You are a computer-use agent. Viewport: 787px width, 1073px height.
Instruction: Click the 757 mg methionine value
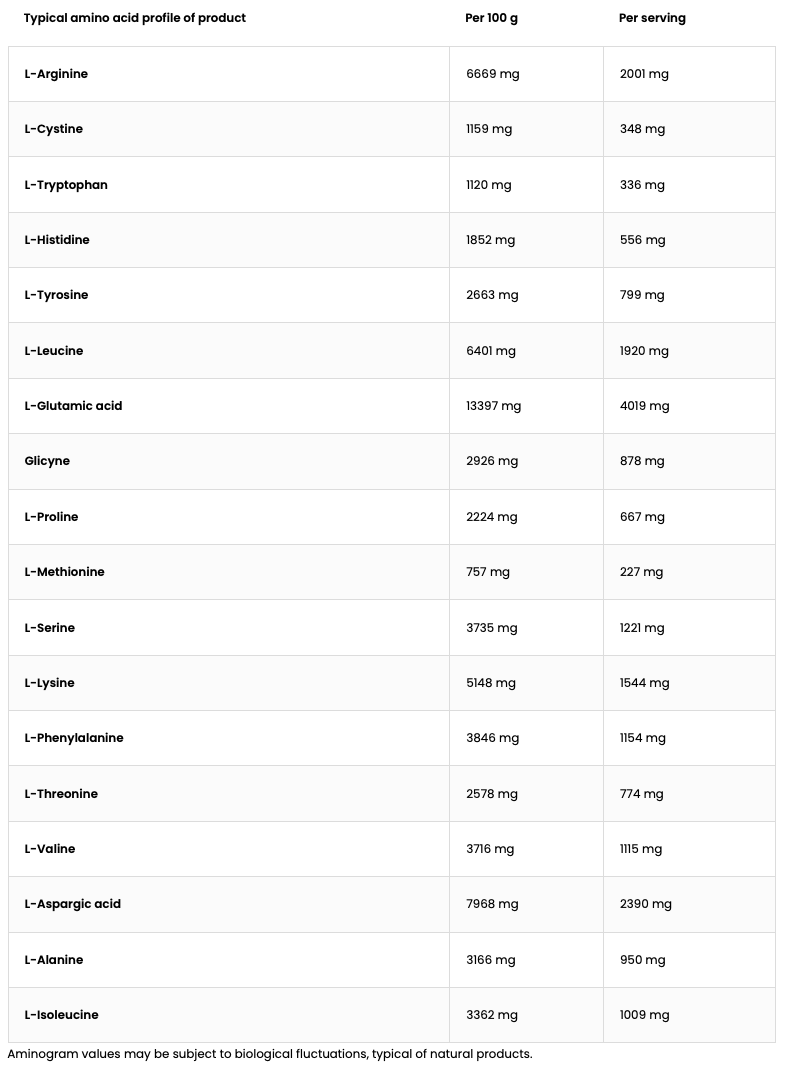click(488, 572)
